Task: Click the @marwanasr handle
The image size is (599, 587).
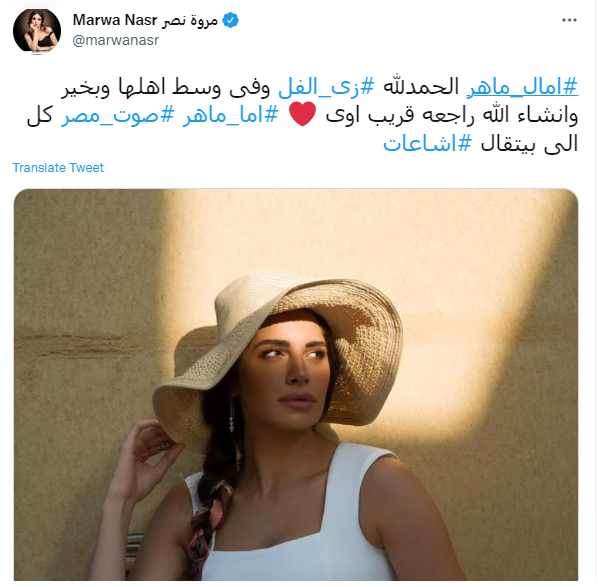Action: point(116,40)
